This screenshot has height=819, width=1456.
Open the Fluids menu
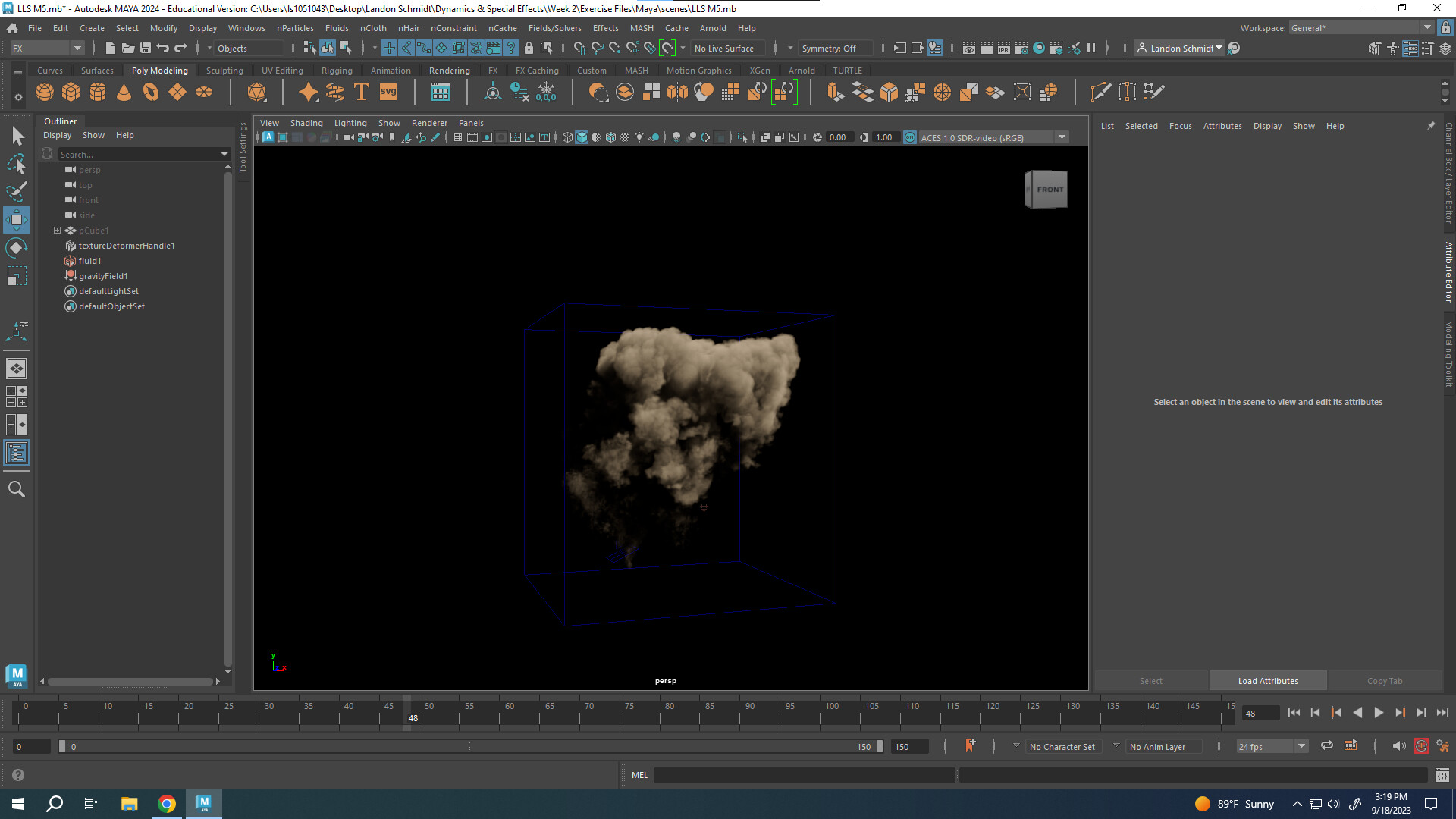pos(337,28)
